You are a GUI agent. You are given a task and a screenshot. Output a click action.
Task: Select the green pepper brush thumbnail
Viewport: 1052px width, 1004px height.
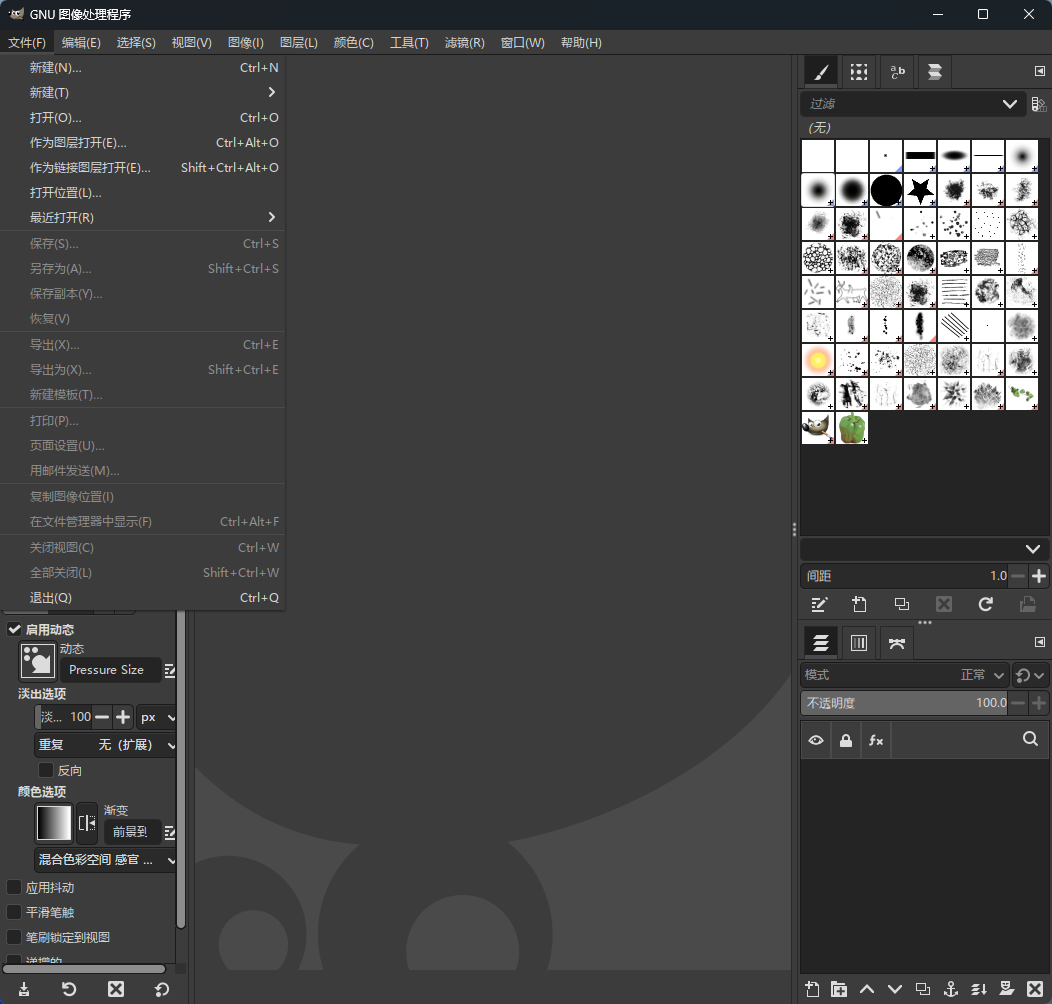pos(852,428)
